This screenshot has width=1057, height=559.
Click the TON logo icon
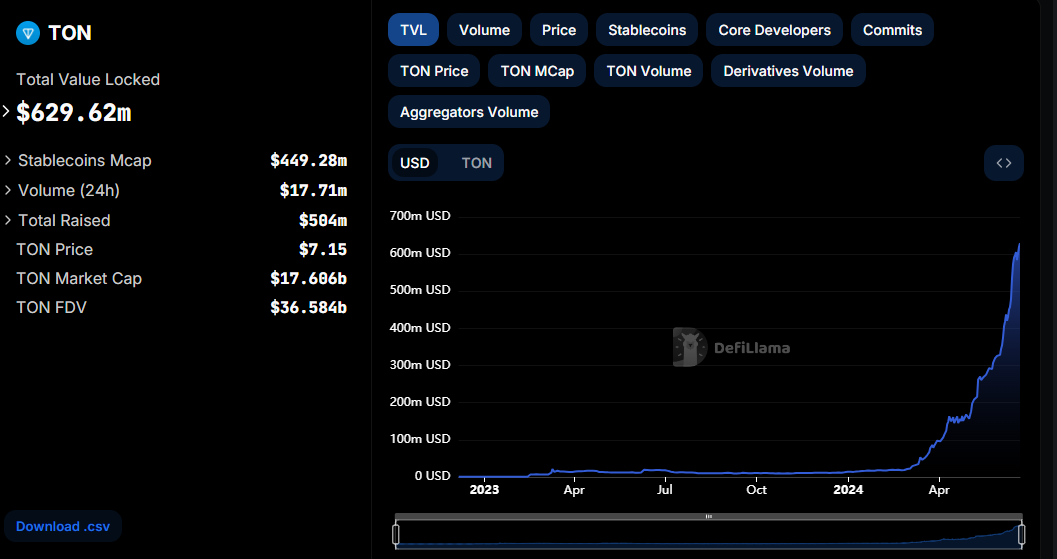pyautogui.click(x=28, y=32)
